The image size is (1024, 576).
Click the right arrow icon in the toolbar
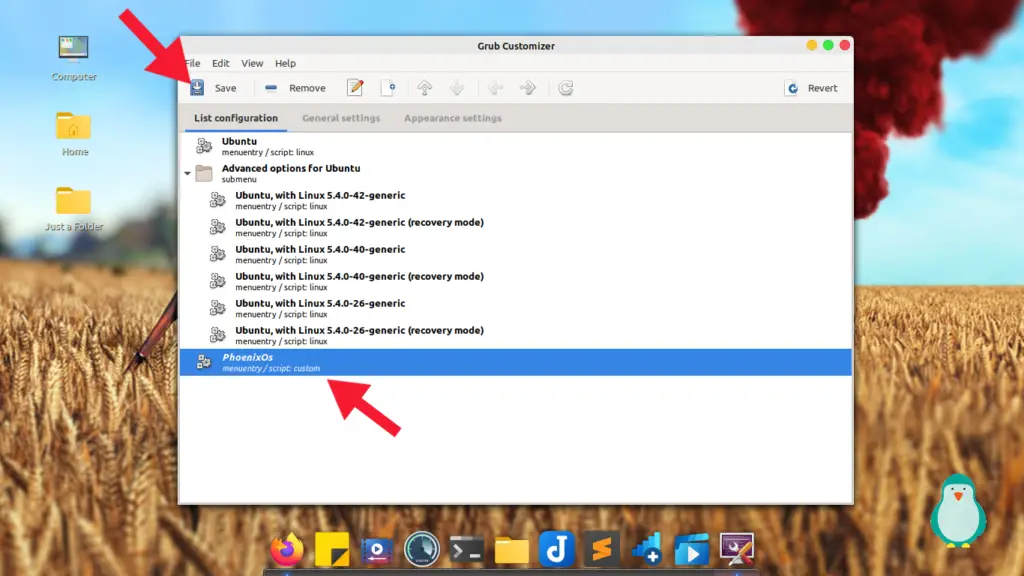tap(528, 88)
